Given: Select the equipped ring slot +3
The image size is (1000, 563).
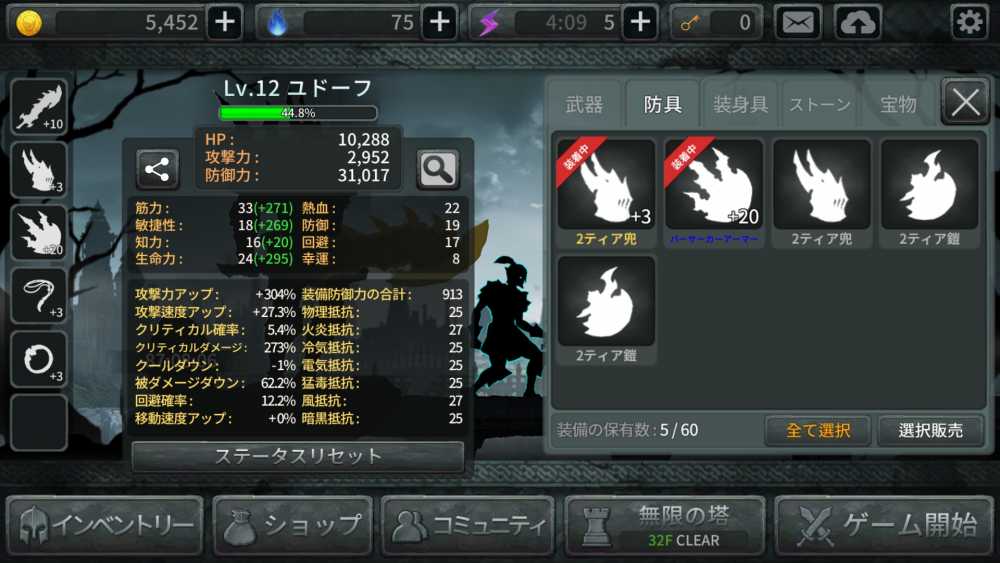Looking at the screenshot, I should (x=39, y=358).
